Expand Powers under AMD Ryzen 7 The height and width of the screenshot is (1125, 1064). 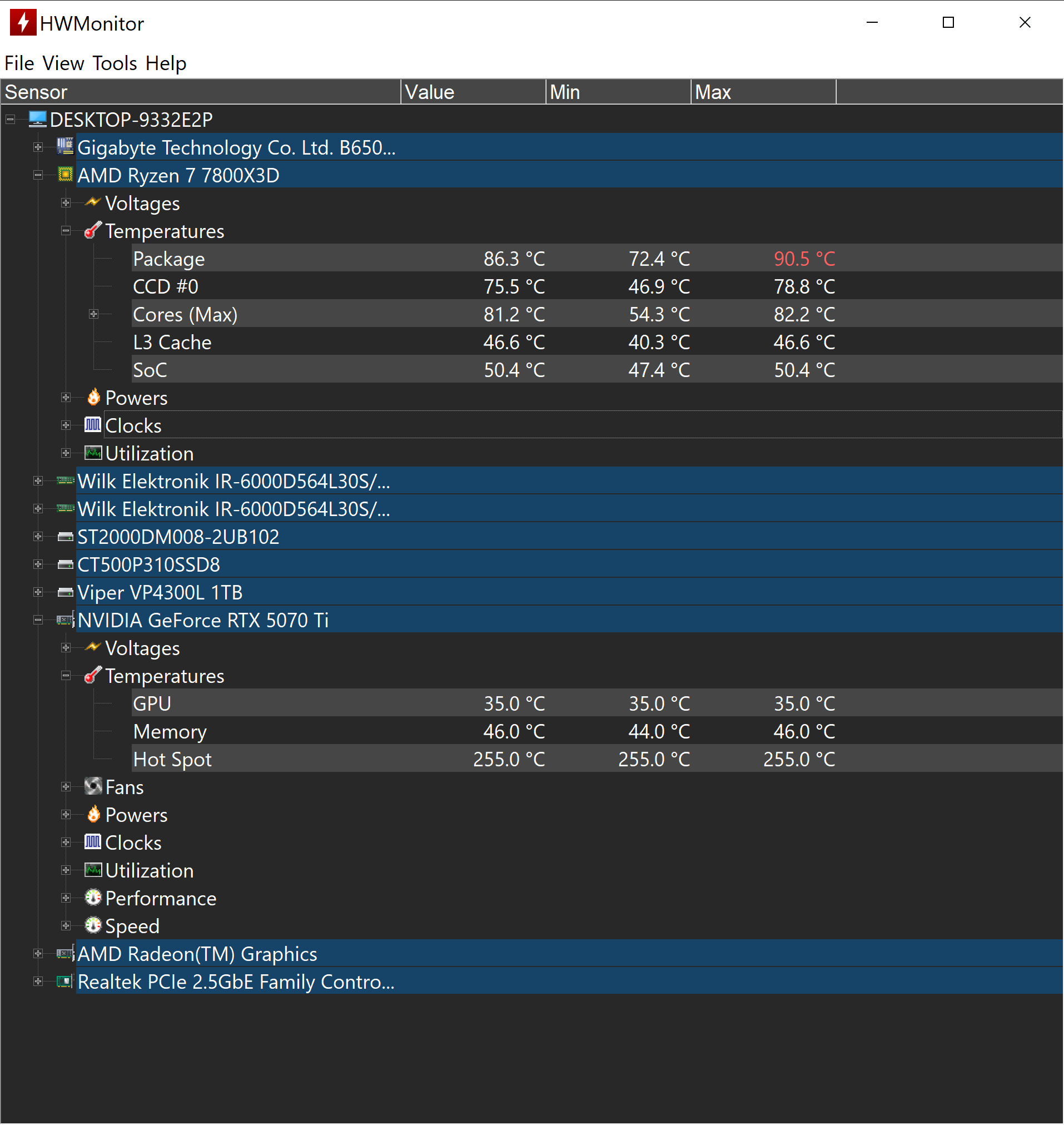pyautogui.click(x=66, y=398)
